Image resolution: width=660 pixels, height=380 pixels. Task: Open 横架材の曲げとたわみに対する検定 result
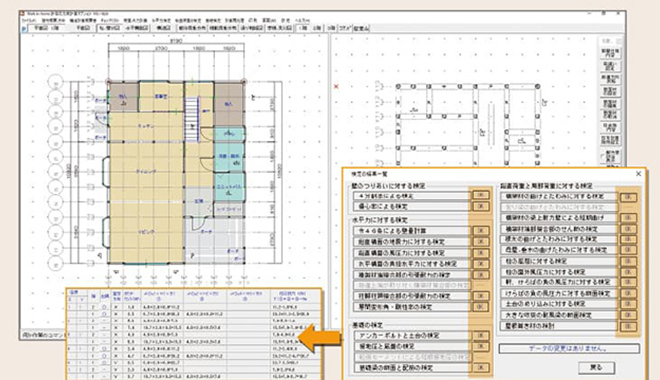tap(559, 197)
